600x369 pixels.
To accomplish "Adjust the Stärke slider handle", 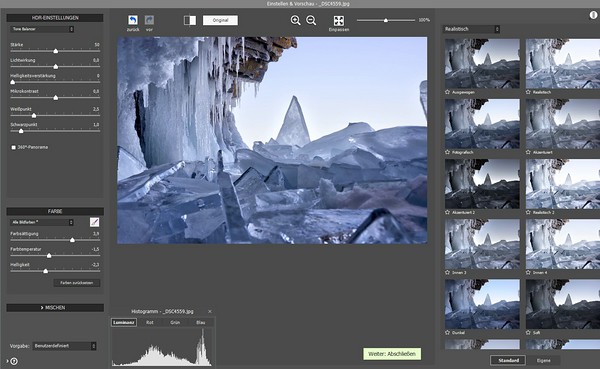I will (55, 51).
